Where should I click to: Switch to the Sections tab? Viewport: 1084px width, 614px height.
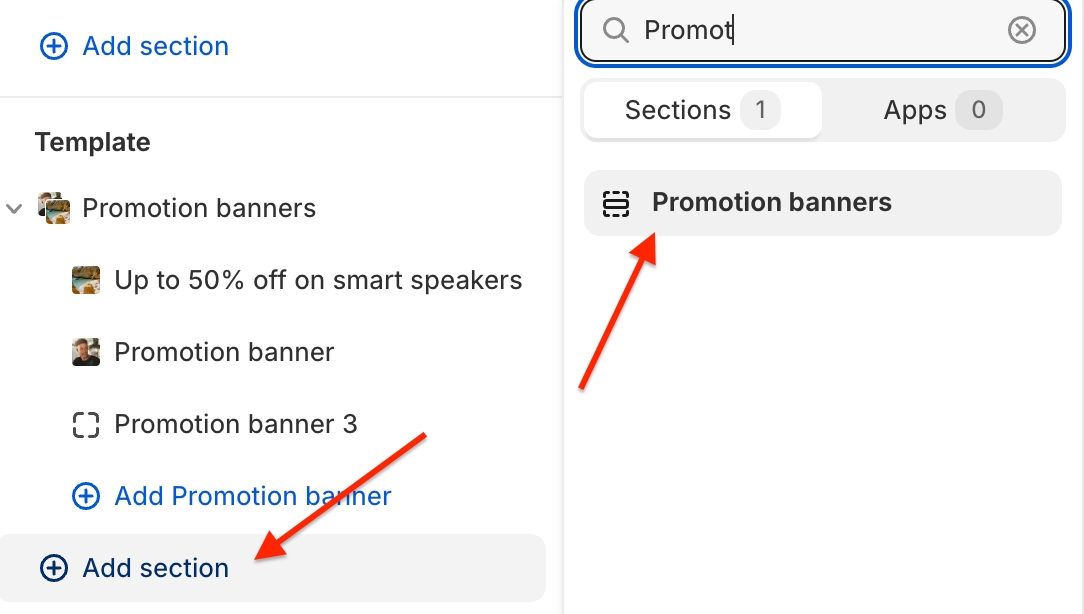tap(702, 110)
